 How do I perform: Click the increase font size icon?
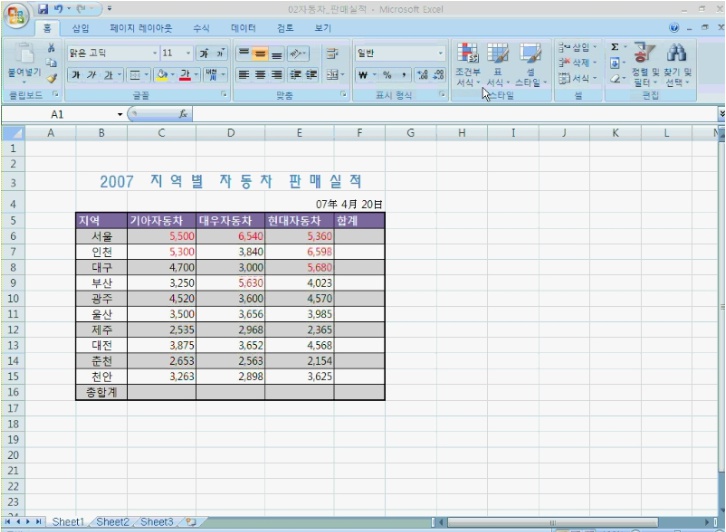[204, 53]
